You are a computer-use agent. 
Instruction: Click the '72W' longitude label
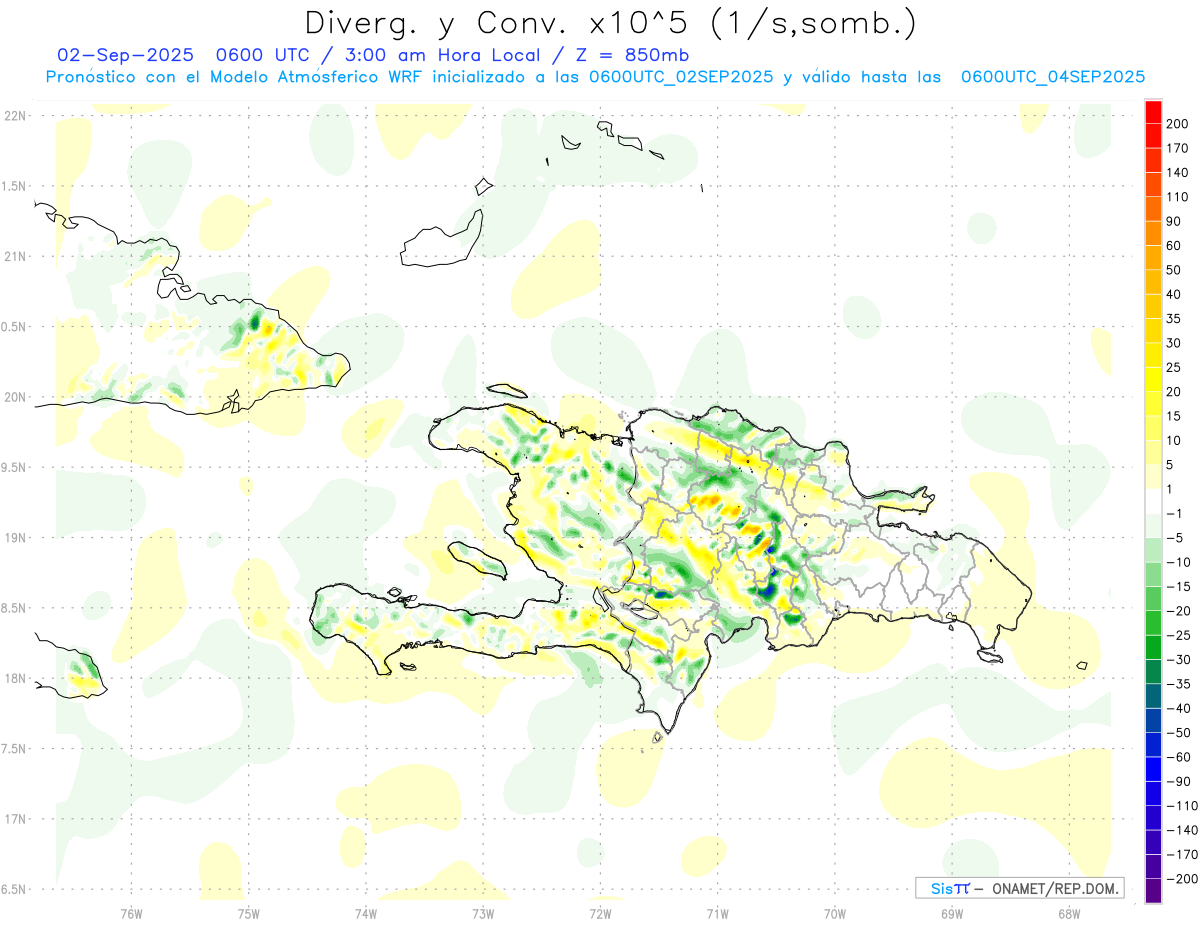point(600,913)
